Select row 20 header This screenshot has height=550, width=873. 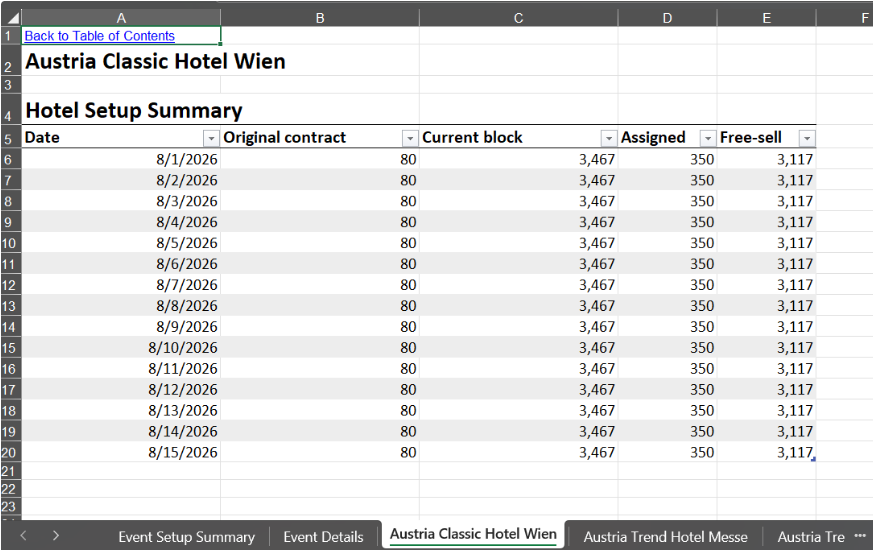point(11,452)
